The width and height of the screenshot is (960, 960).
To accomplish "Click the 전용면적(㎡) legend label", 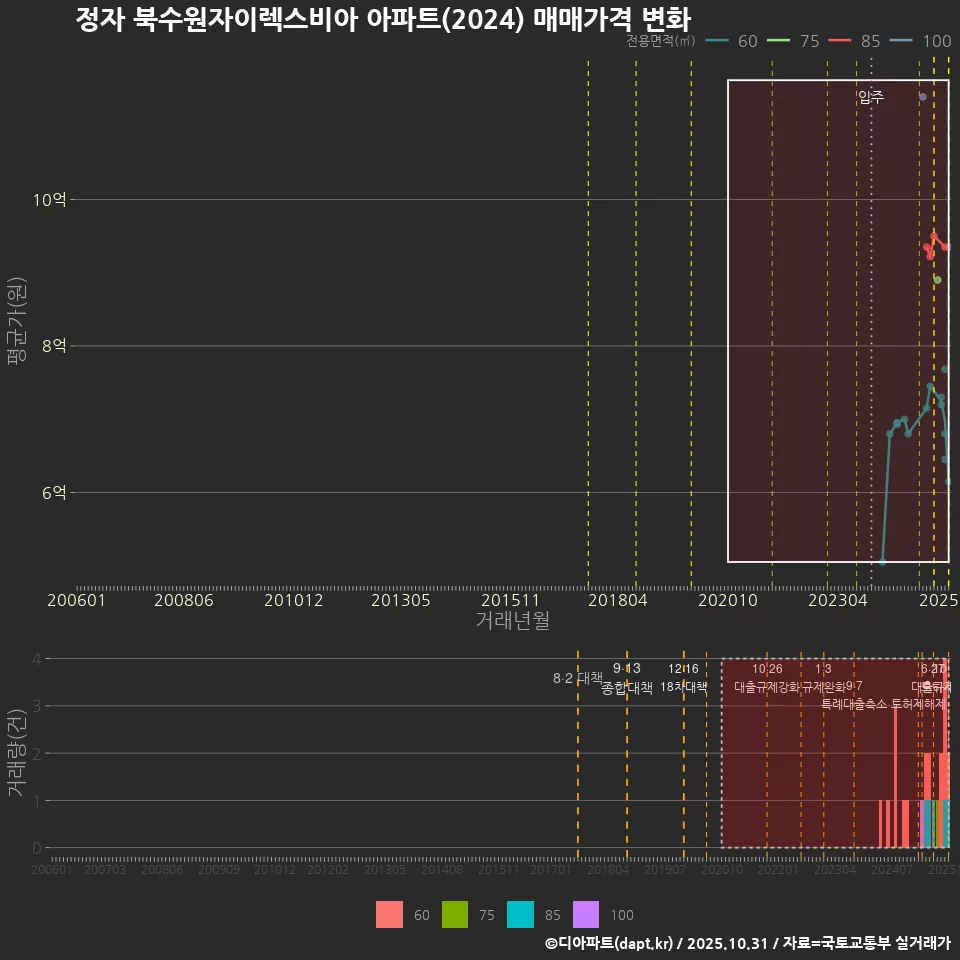I will tap(661, 41).
